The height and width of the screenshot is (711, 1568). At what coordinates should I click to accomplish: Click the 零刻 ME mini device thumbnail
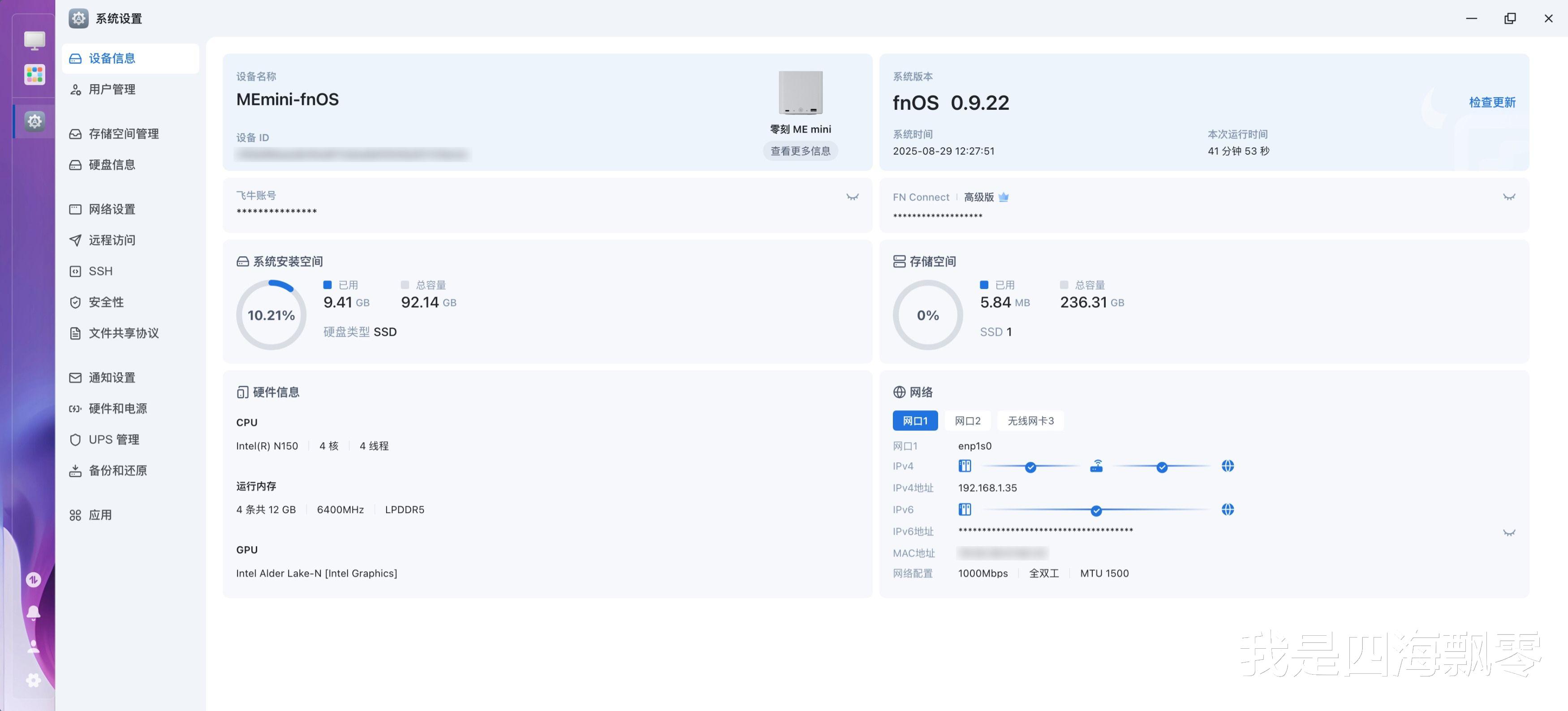click(x=800, y=93)
